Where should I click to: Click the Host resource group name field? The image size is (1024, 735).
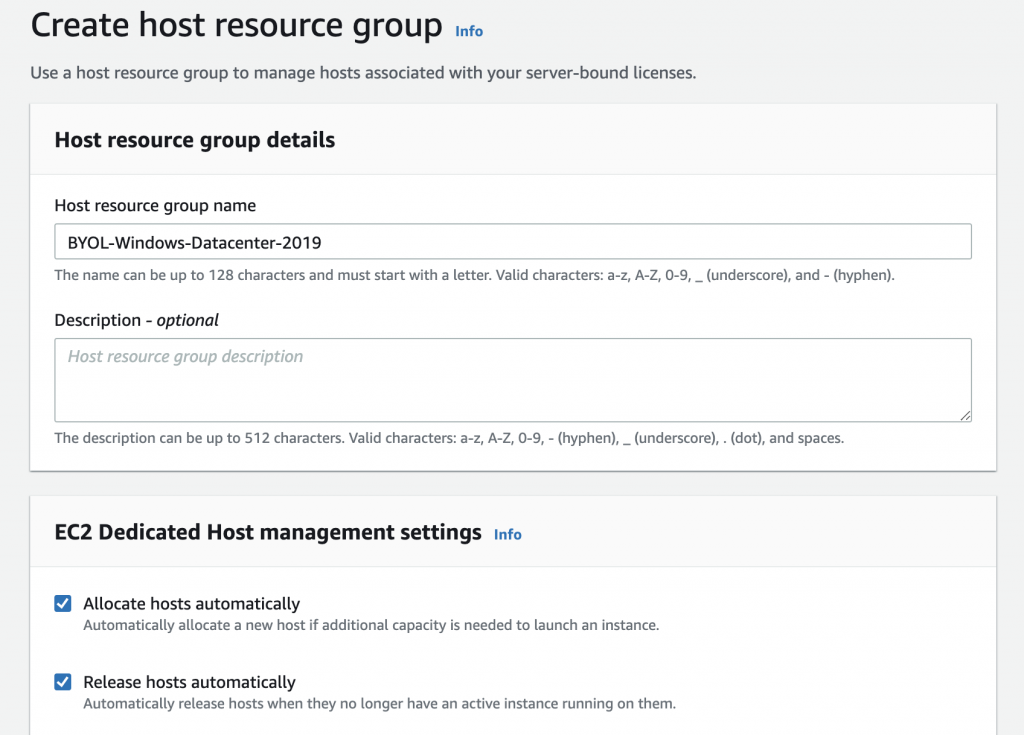point(512,241)
